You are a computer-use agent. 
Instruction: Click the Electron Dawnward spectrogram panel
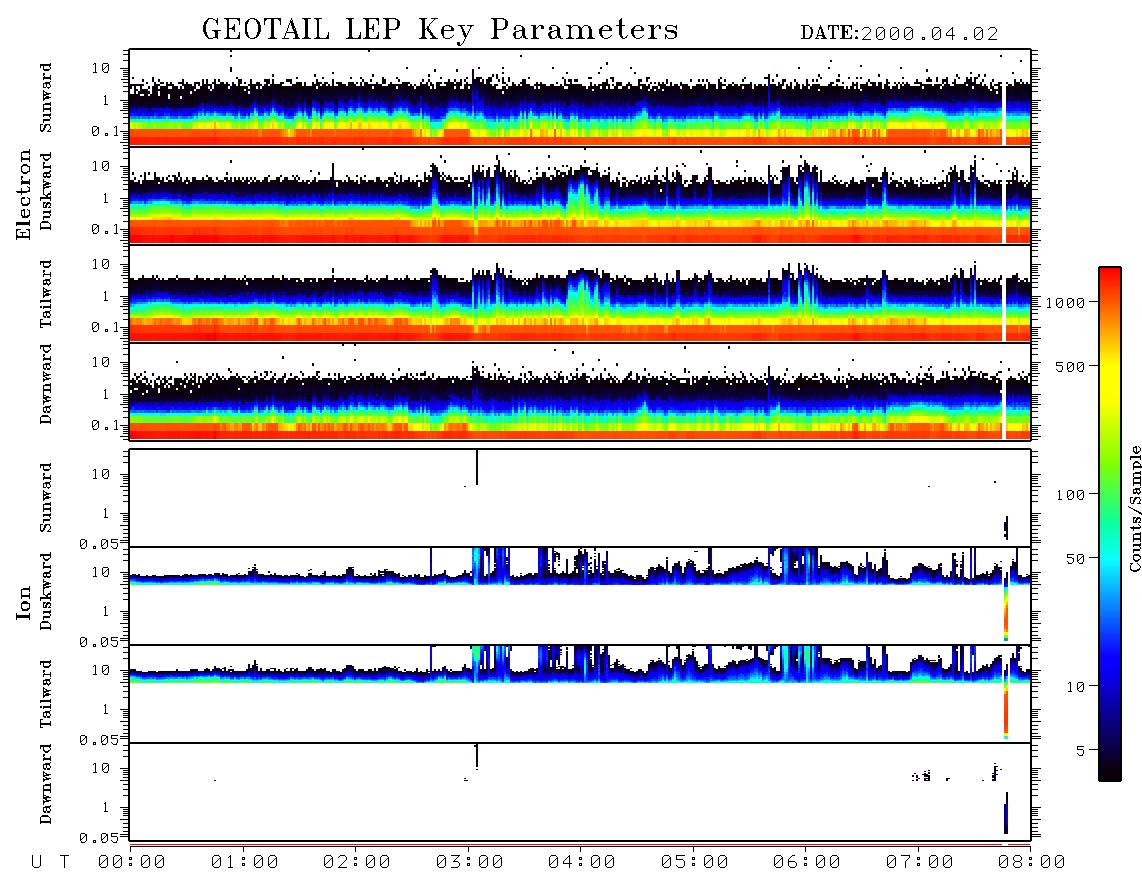(580, 391)
